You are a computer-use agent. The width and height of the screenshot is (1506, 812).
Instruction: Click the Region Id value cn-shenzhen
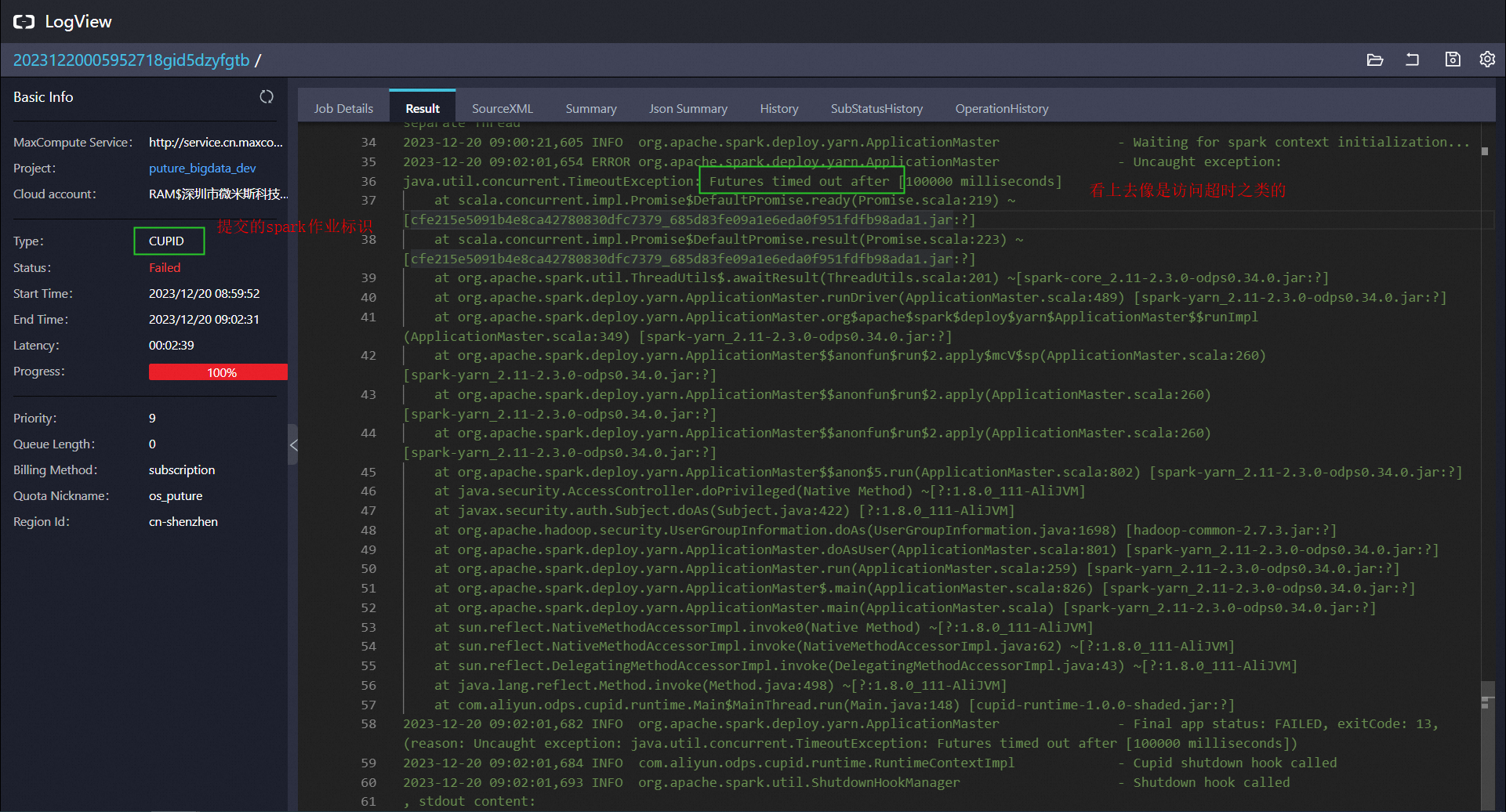click(183, 522)
